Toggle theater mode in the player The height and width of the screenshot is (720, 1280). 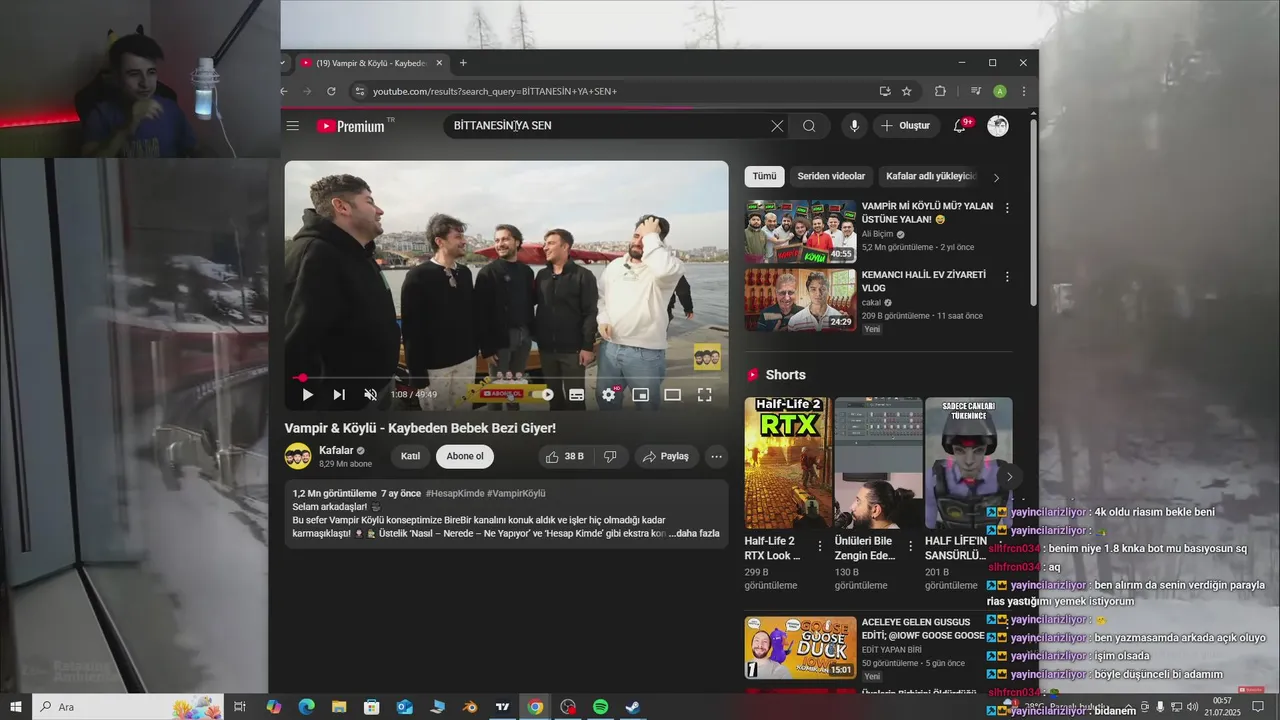tap(673, 395)
